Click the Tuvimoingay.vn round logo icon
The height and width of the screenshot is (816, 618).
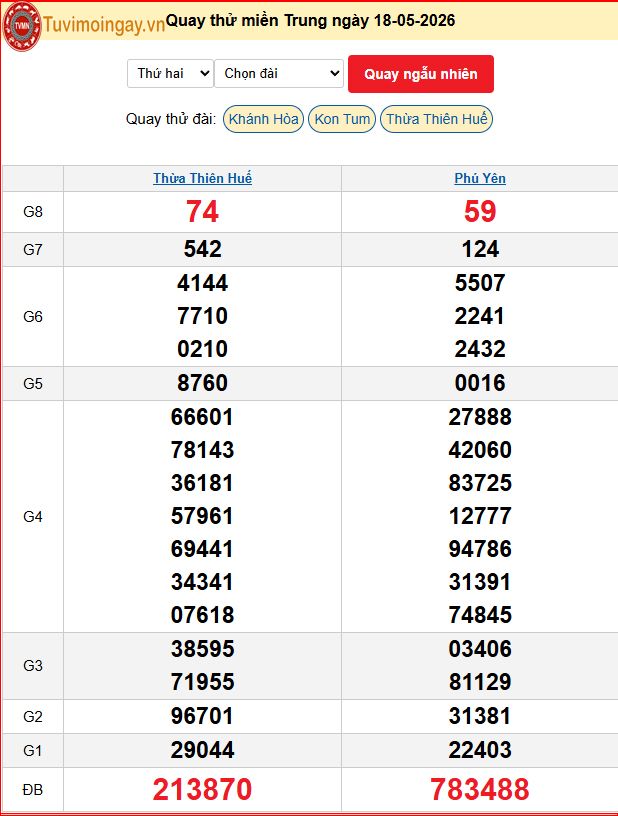(x=22, y=26)
